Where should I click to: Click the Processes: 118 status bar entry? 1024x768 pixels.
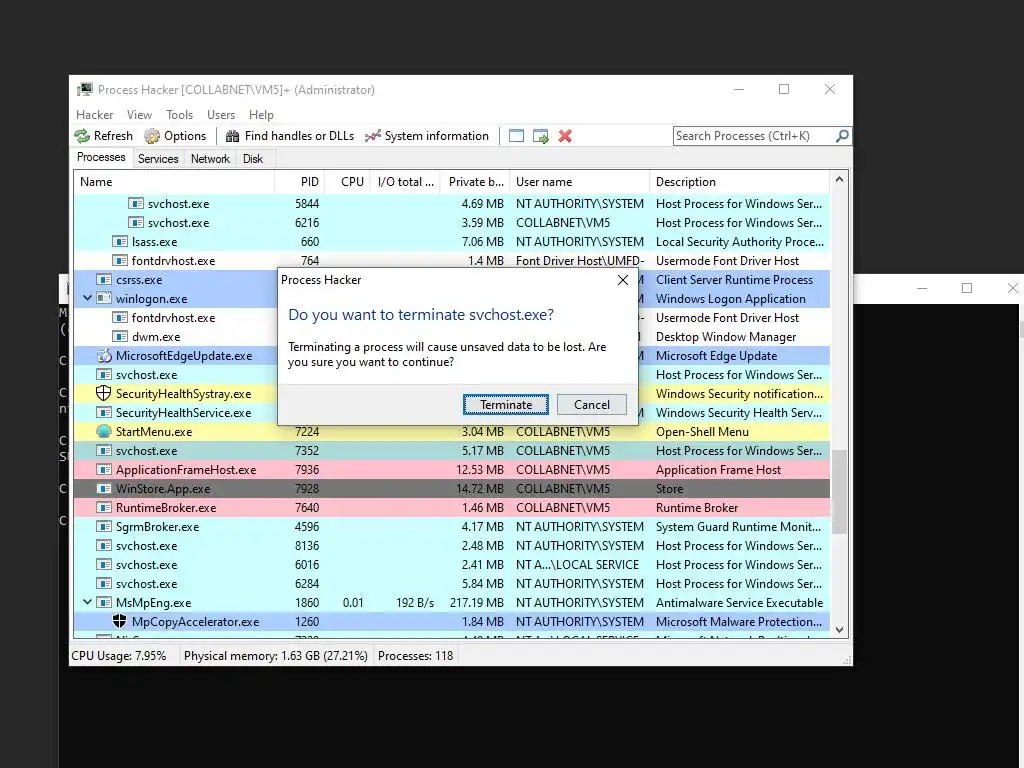(x=415, y=656)
